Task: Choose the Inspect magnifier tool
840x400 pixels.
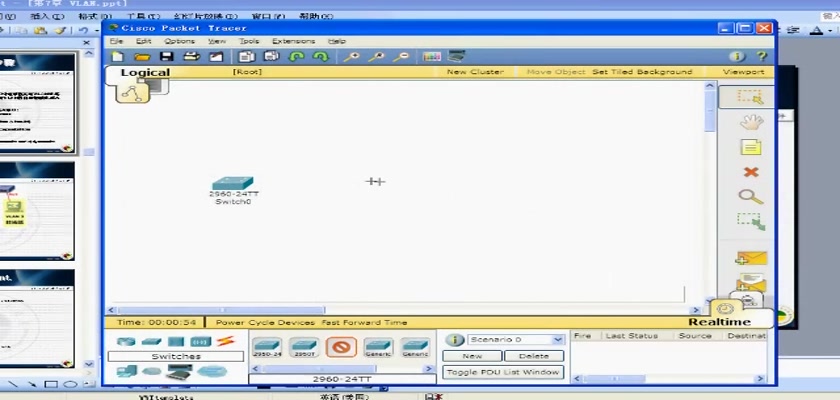Action: [x=751, y=197]
